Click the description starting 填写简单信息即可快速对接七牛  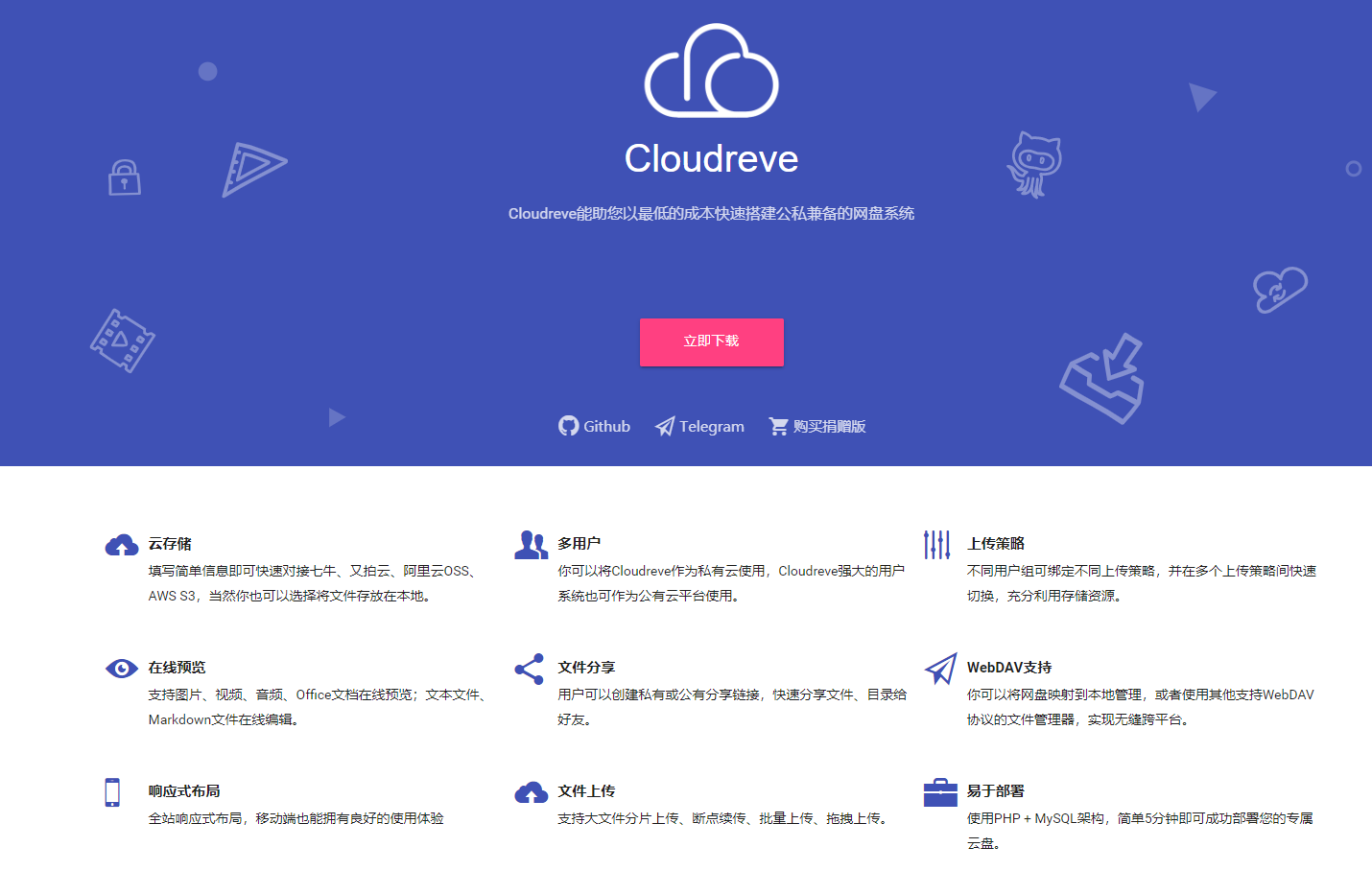pos(313,583)
